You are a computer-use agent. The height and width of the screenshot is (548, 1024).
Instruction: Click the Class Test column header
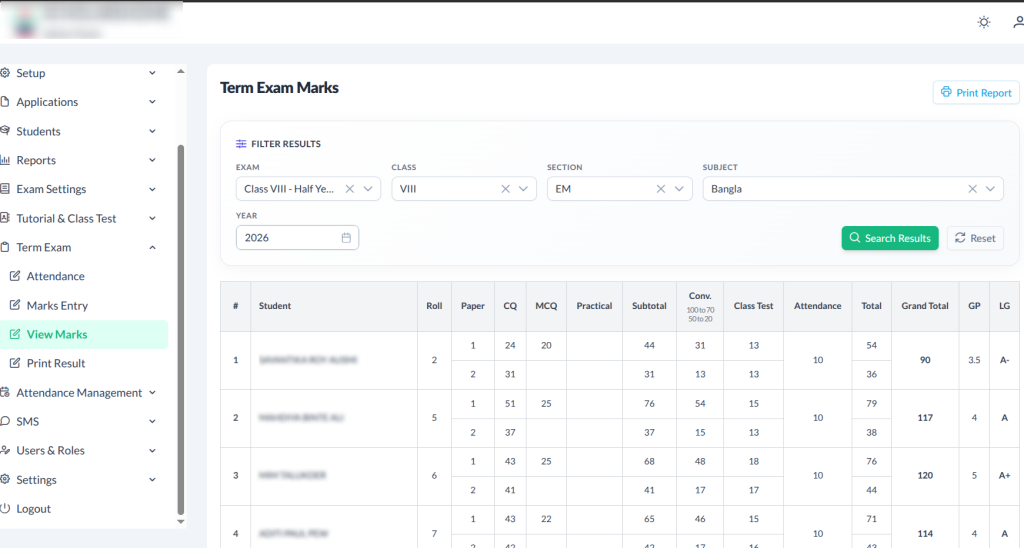tap(753, 306)
